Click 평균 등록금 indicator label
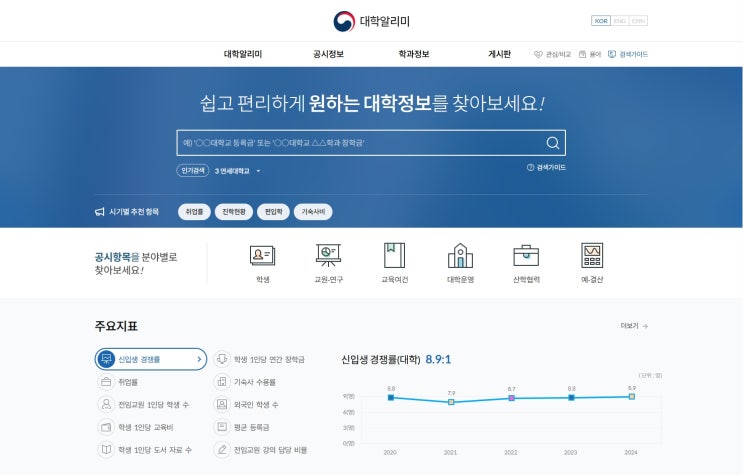The width and height of the screenshot is (743, 475). 251,428
